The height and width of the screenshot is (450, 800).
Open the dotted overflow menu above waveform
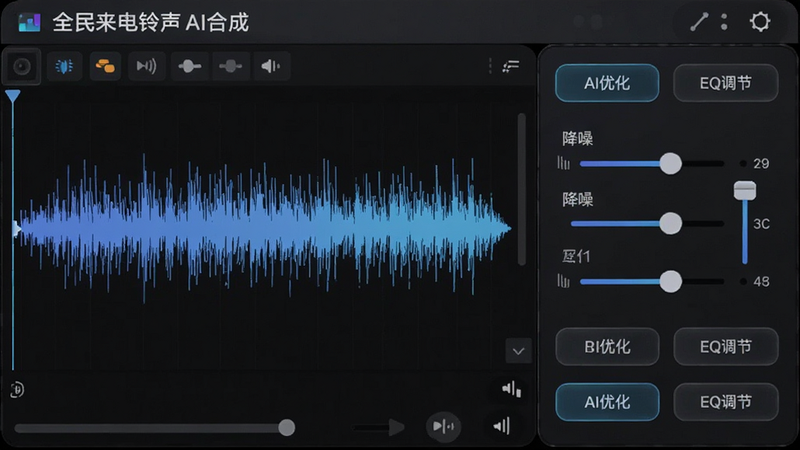click(x=490, y=66)
